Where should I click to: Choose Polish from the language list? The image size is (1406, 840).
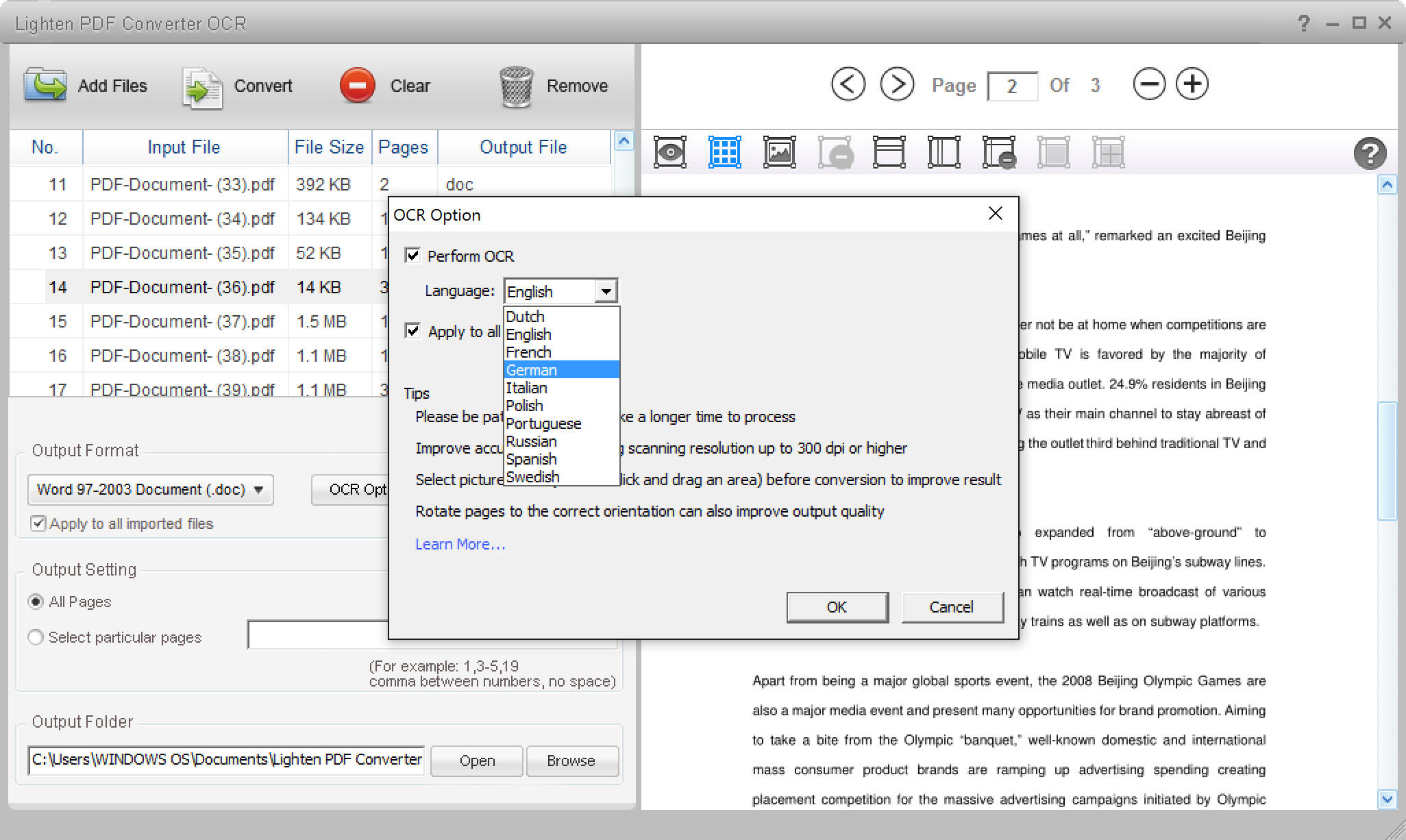[x=561, y=406]
